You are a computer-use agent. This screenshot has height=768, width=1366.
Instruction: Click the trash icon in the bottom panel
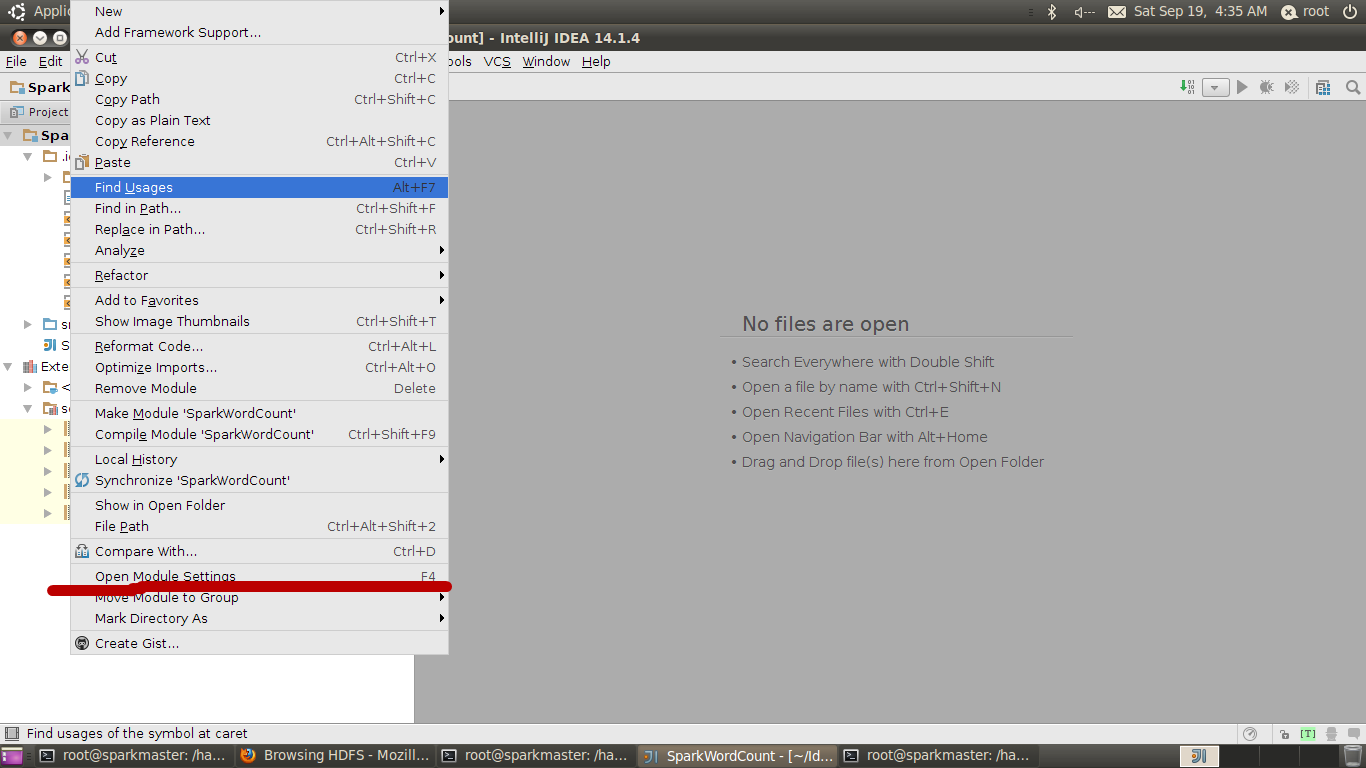[1353, 756]
